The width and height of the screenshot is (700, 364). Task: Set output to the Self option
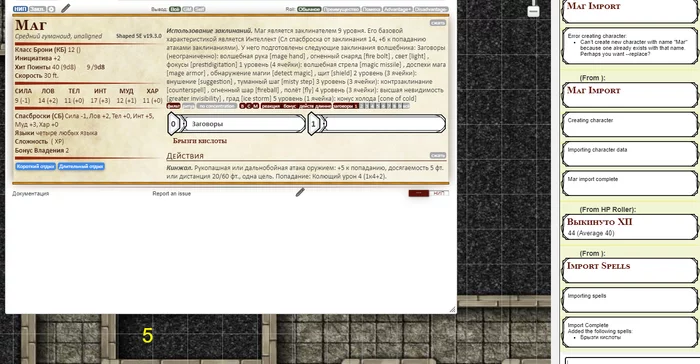(x=200, y=9)
